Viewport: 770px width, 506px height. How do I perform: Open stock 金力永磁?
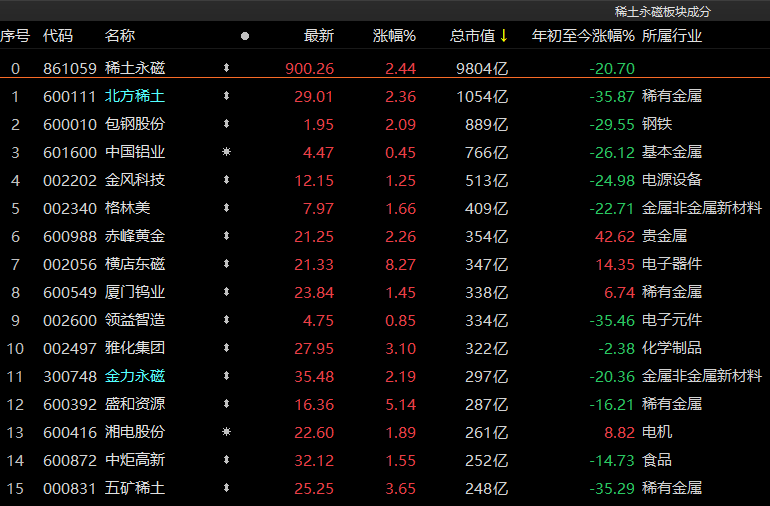click(135, 376)
